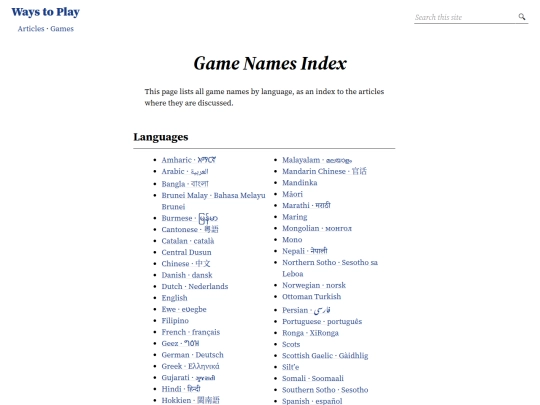Open the Mandinka language link
The image size is (540, 405).
[x=300, y=183]
